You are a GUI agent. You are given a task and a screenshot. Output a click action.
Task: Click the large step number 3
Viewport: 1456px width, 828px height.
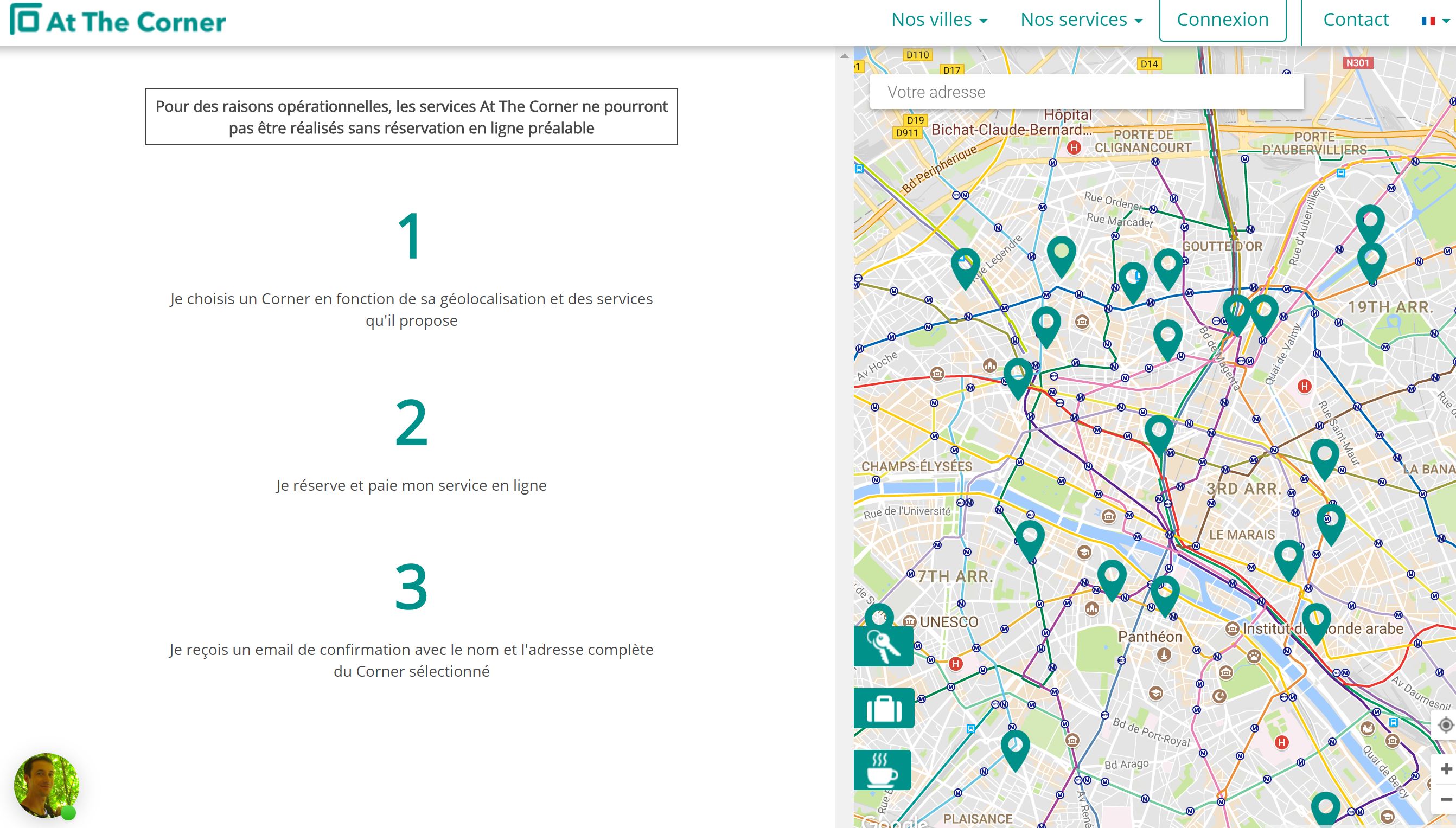coord(411,586)
